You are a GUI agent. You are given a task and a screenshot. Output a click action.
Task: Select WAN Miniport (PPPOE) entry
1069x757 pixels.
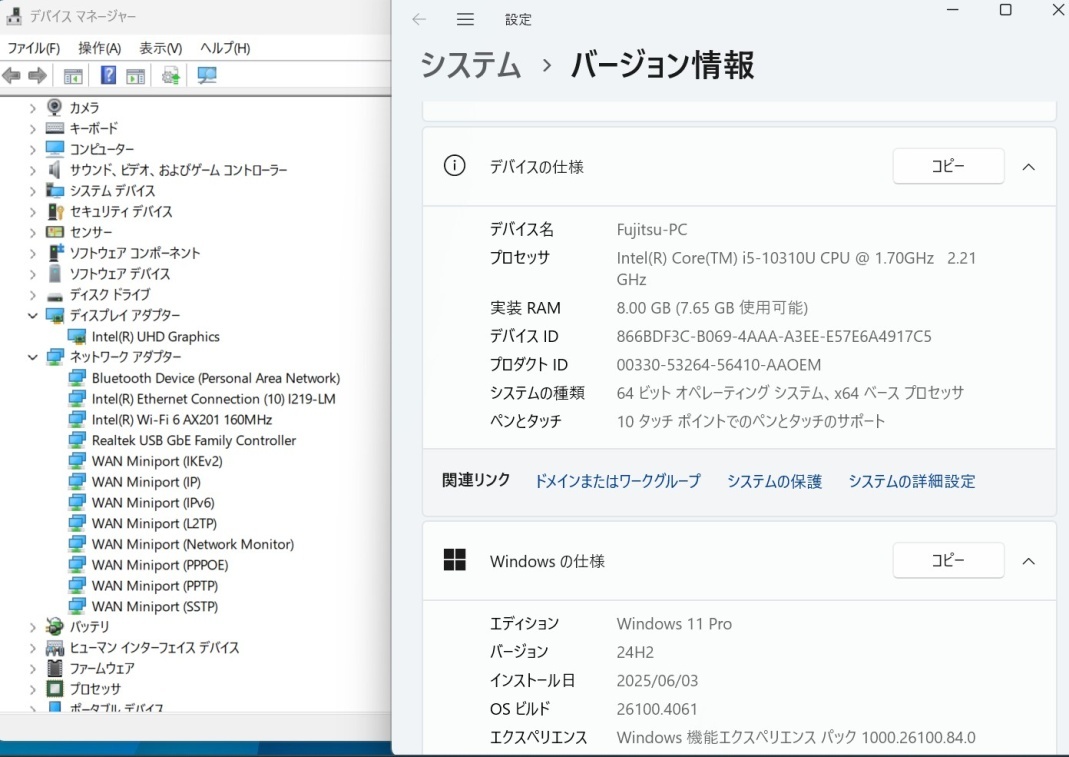tap(160, 565)
